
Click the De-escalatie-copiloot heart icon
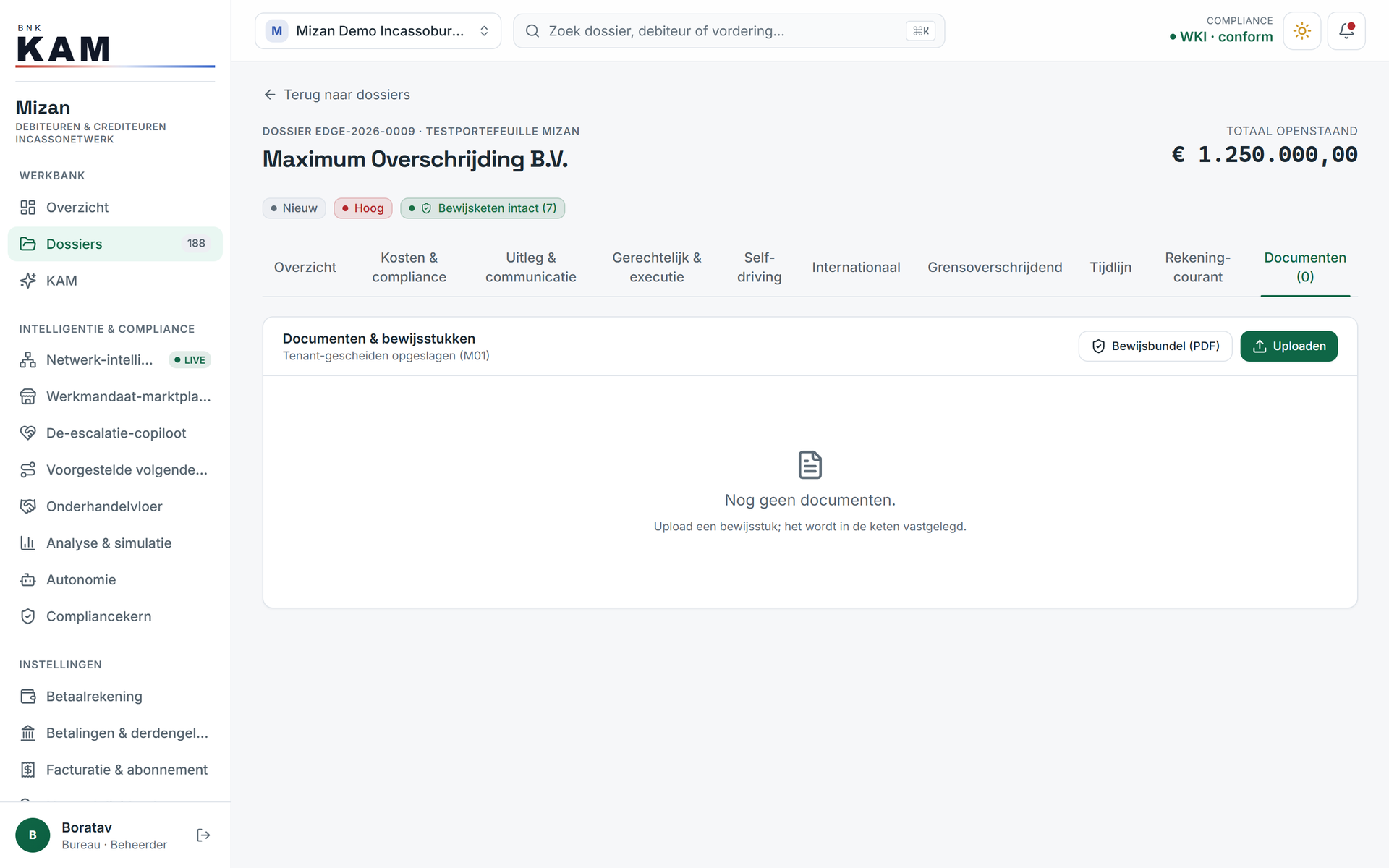click(27, 433)
